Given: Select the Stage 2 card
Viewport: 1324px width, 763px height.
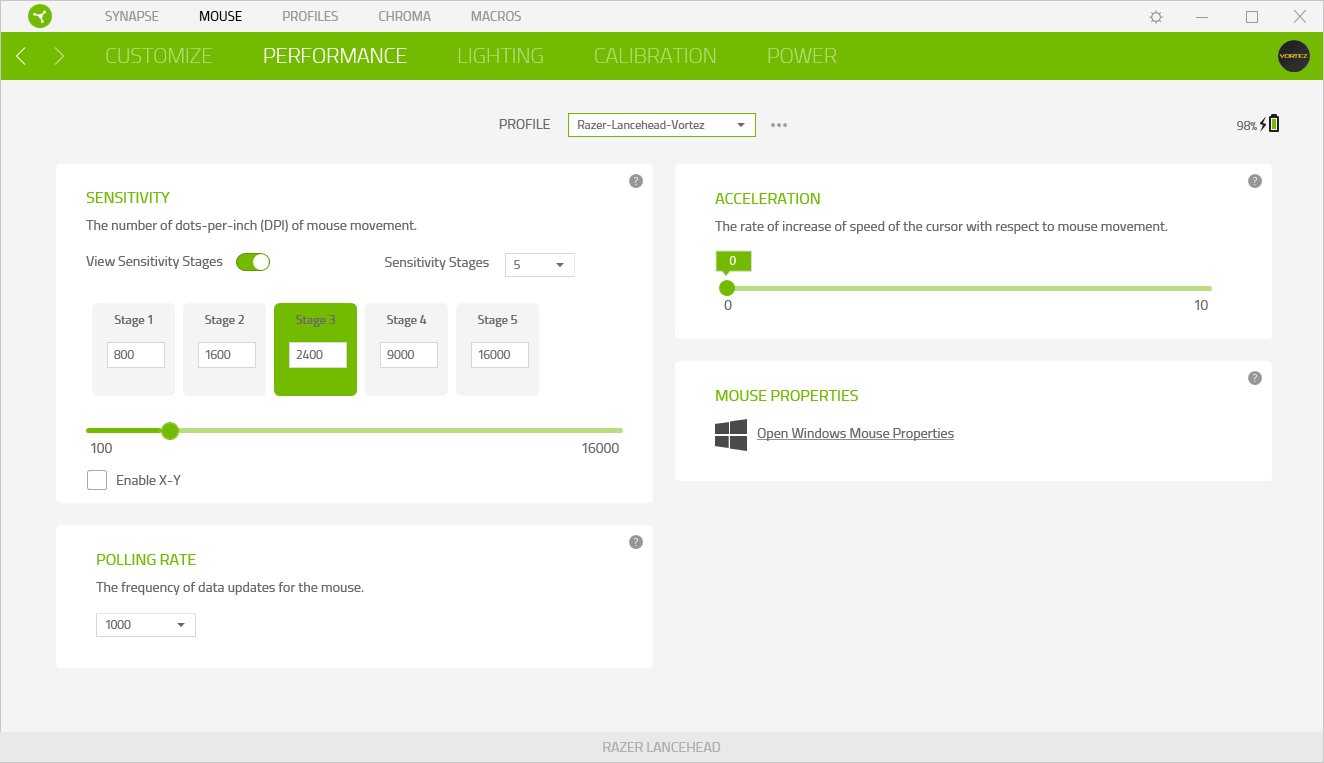Looking at the screenshot, I should coord(225,350).
